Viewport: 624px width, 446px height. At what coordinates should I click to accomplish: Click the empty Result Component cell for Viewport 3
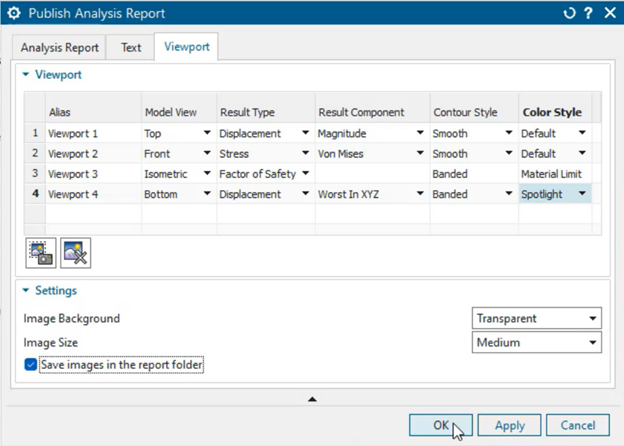pos(372,173)
